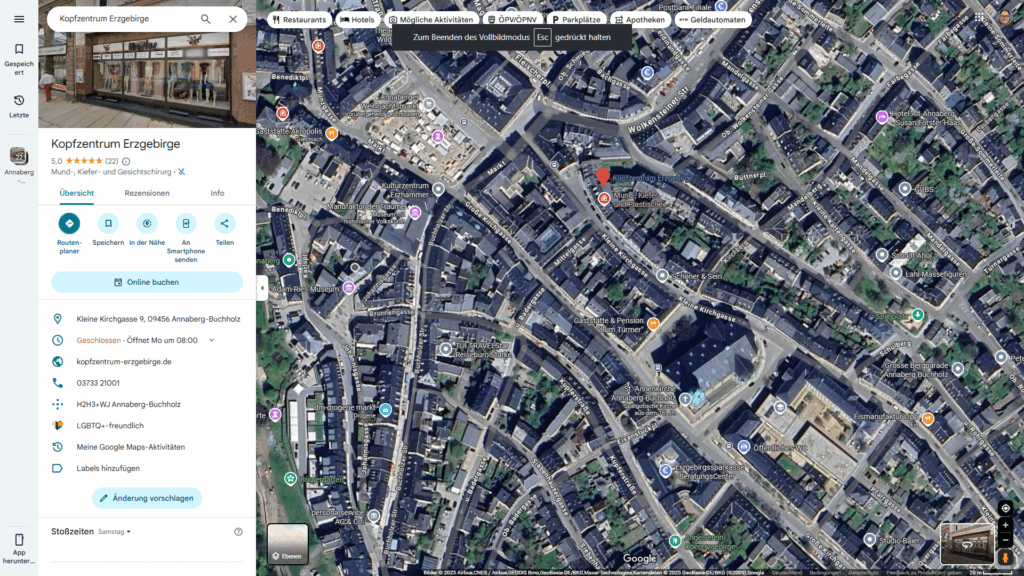Click the red Kopfzentrum Erzgebirge map pin
Screen dimensions: 1024x576
[x=603, y=176]
